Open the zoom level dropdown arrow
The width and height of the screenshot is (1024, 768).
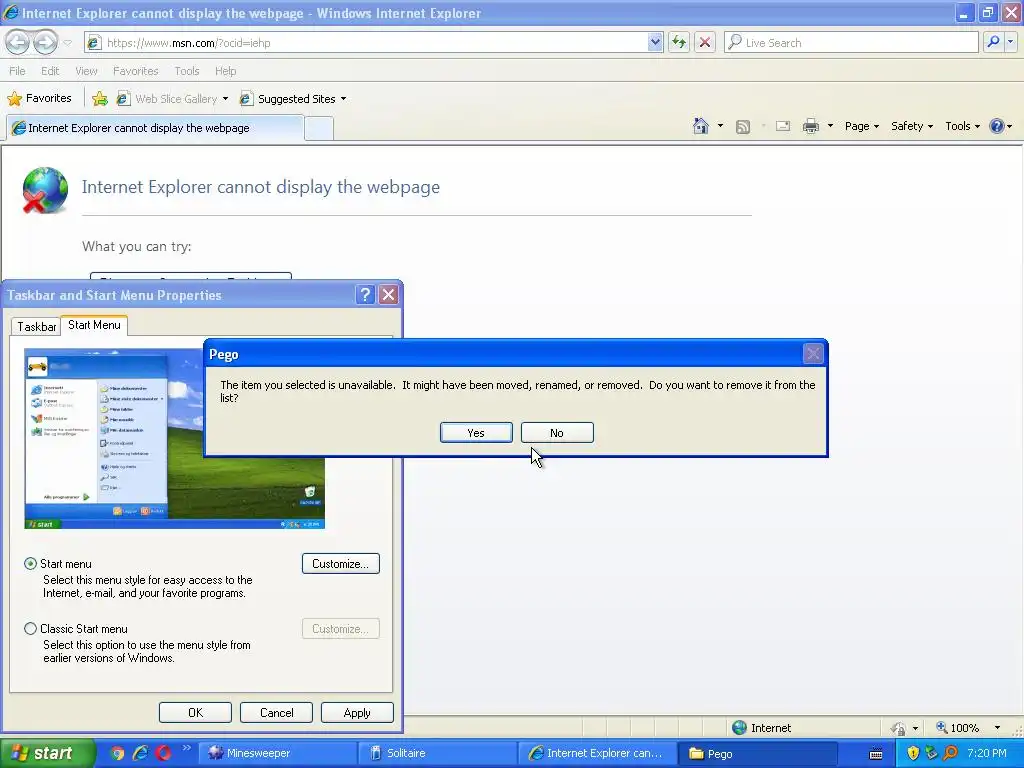997,728
